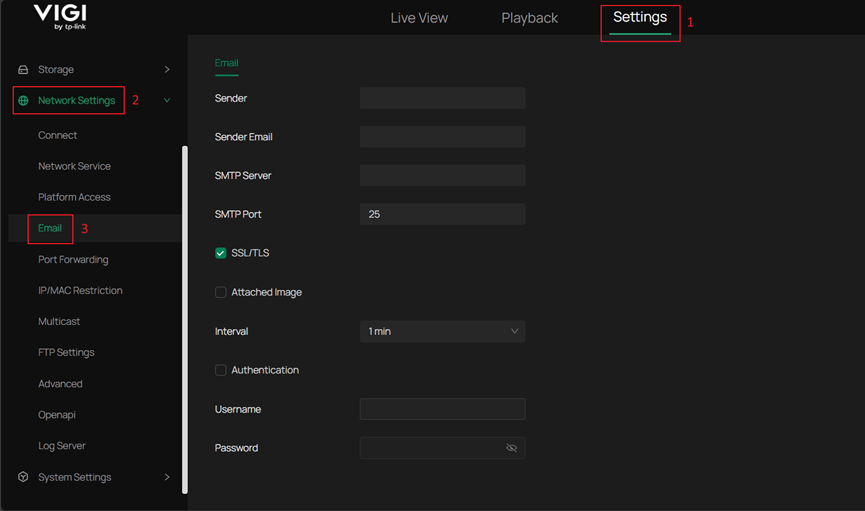The image size is (865, 511).
Task: Open Port Forwarding settings page
Action: 73,260
